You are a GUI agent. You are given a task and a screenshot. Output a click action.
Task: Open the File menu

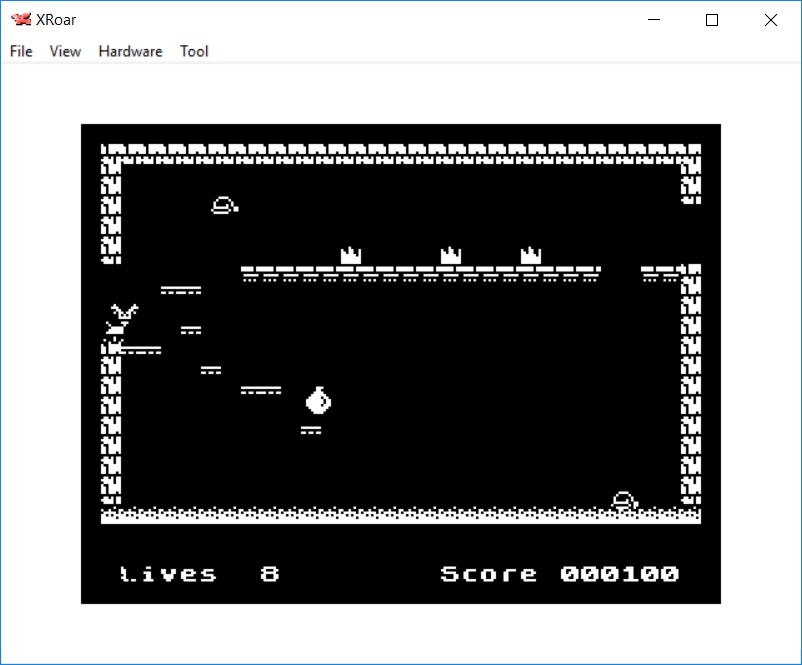coord(21,51)
